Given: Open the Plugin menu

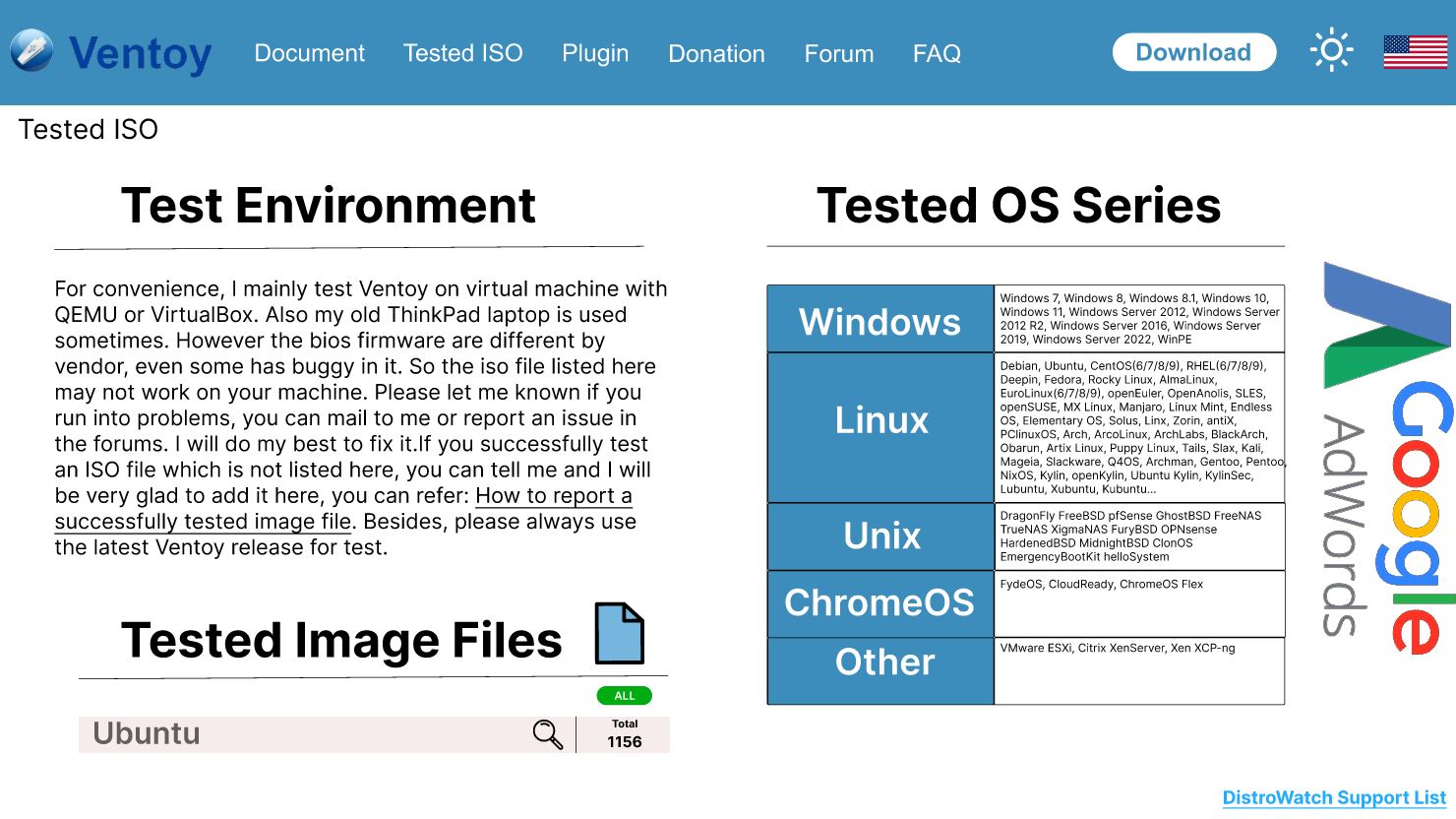Looking at the screenshot, I should click(595, 53).
